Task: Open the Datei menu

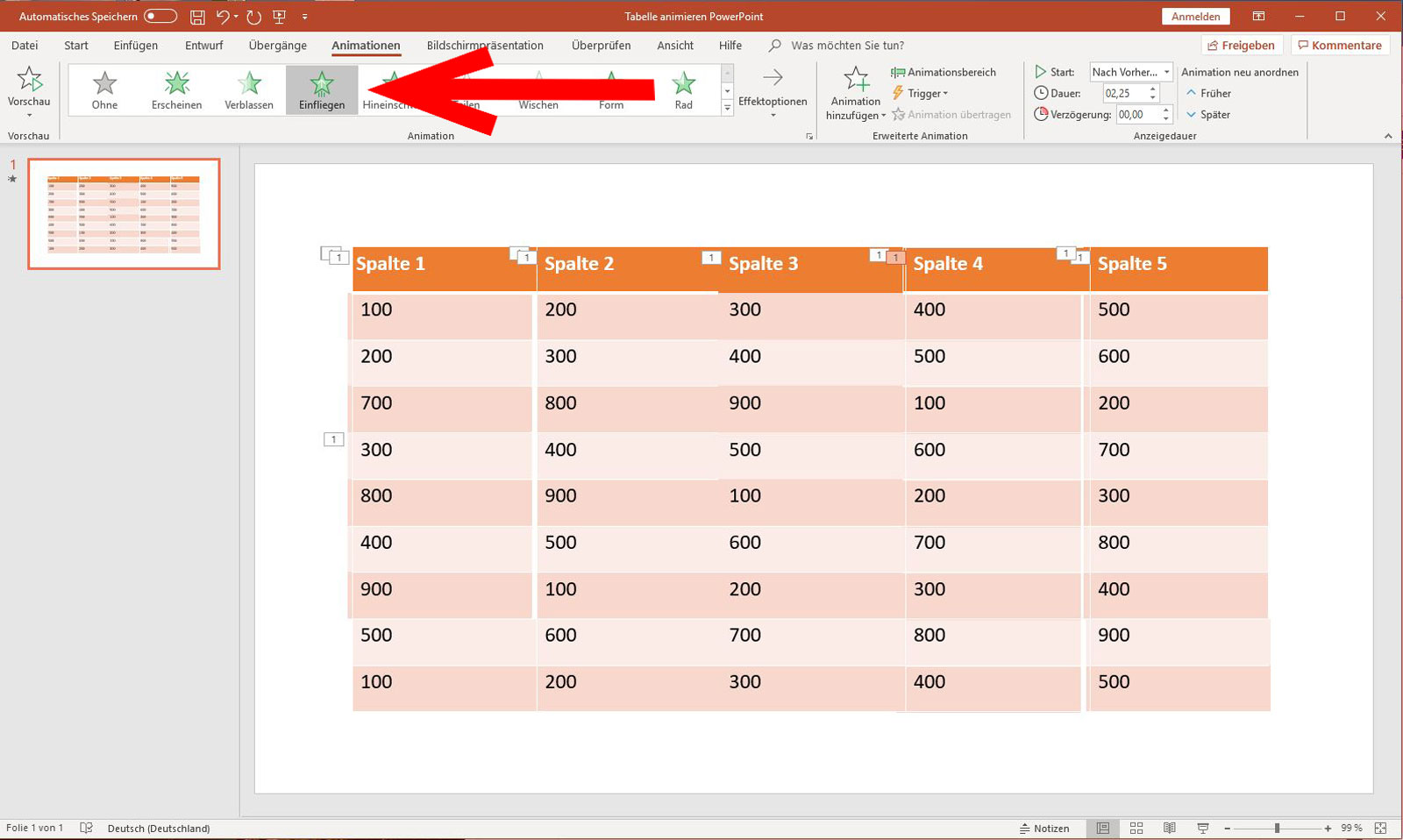Action: (25, 45)
